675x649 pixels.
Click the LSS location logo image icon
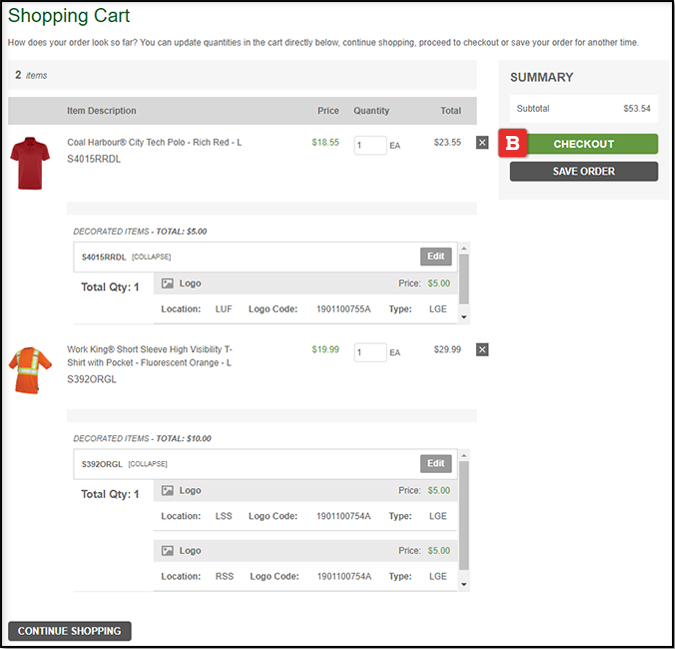(x=168, y=491)
